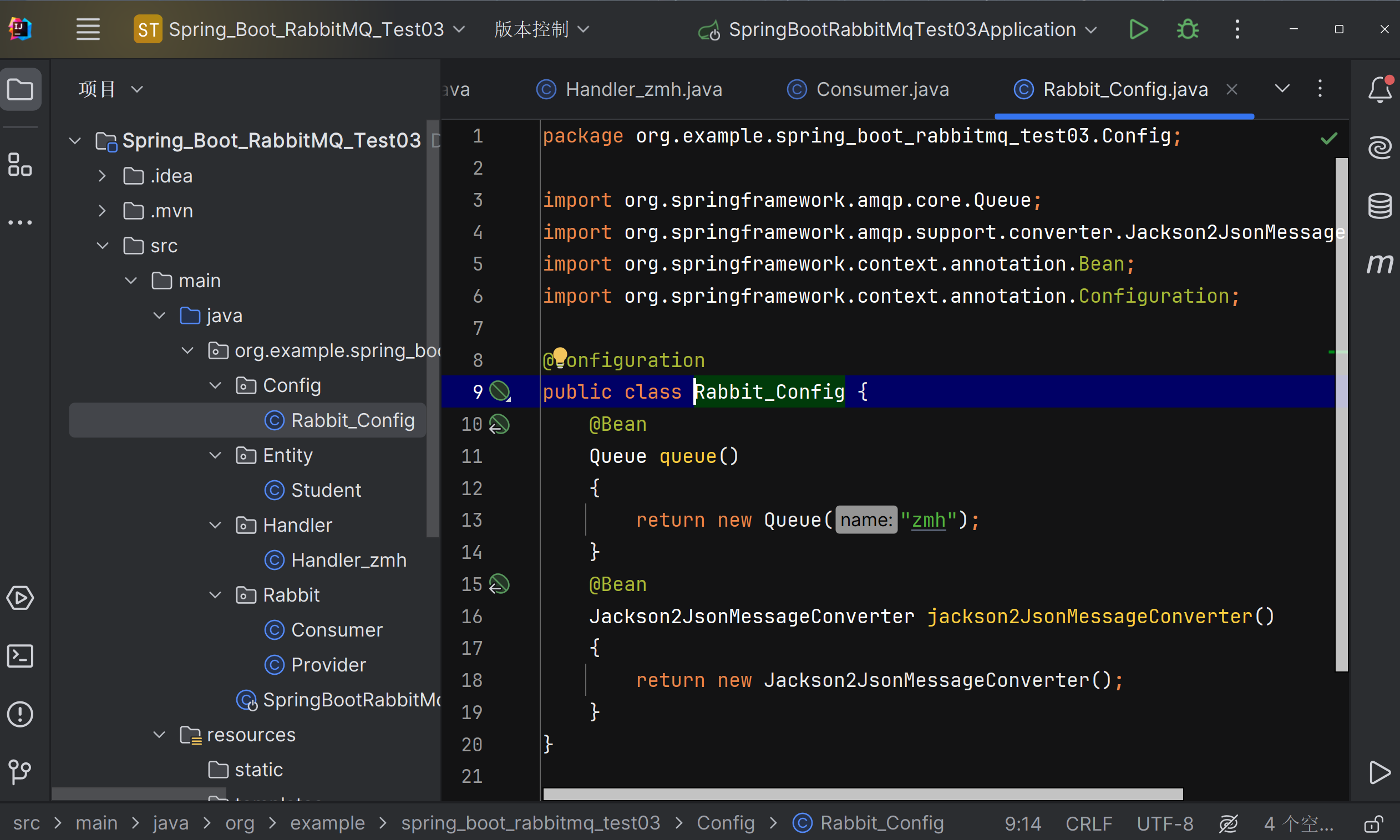Open the Maven tool window
The width and height of the screenshot is (1400, 840).
(1379, 264)
